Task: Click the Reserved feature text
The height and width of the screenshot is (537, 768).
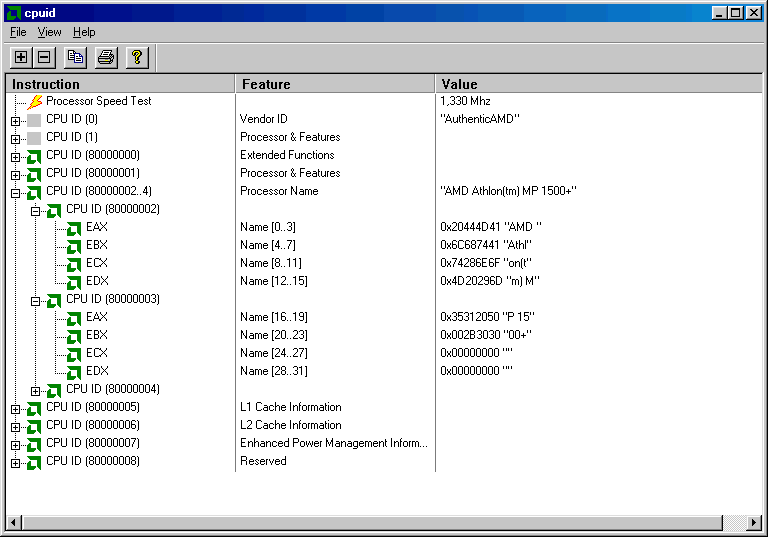Action: coord(263,461)
